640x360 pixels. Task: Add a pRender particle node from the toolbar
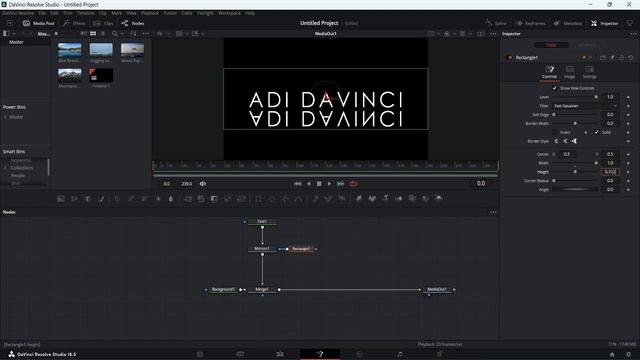point(342,199)
